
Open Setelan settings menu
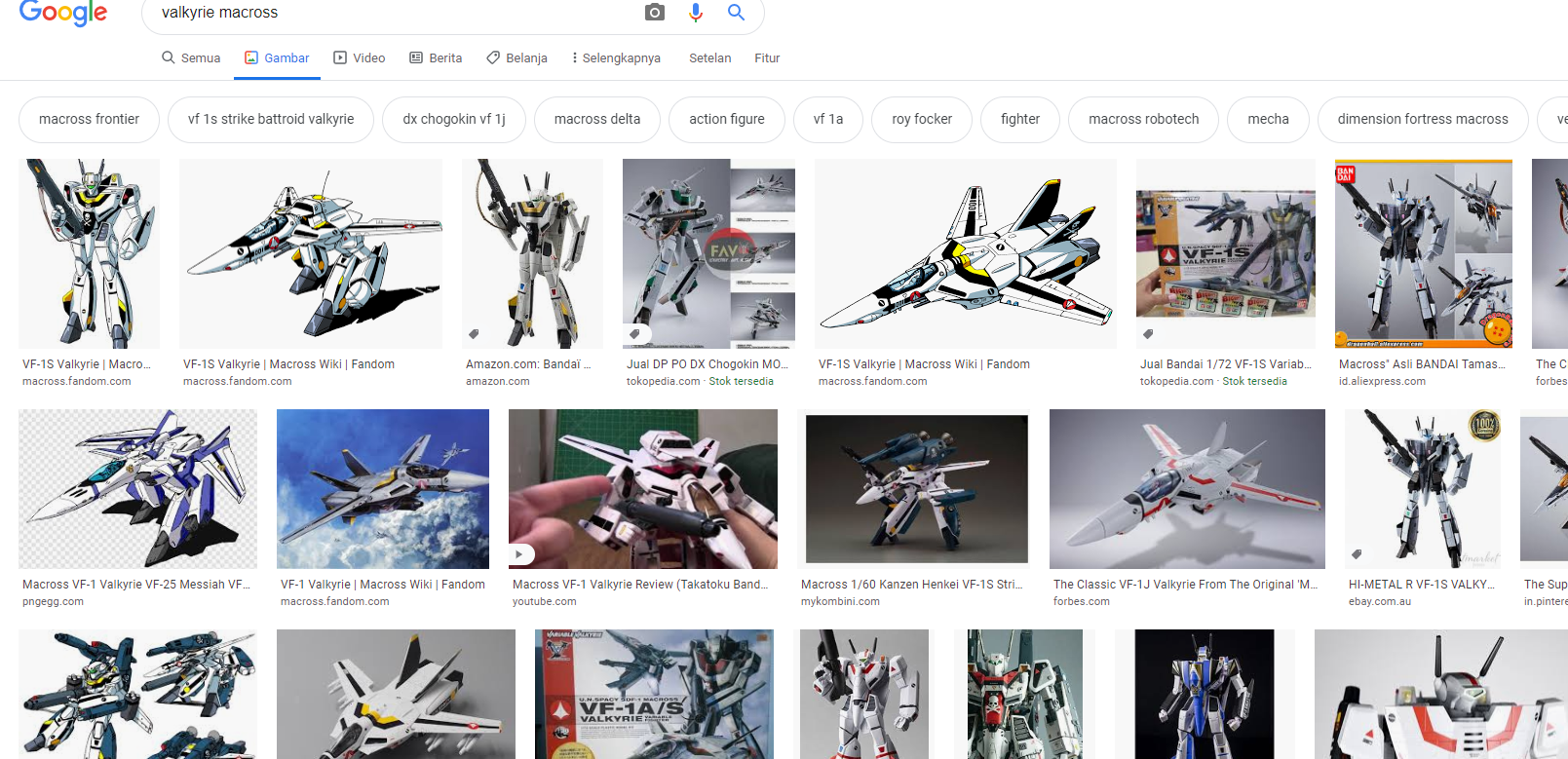tap(709, 57)
